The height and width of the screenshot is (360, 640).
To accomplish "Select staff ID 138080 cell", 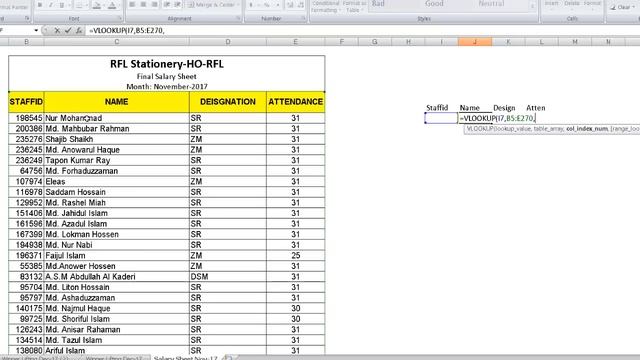I will click(26, 350).
